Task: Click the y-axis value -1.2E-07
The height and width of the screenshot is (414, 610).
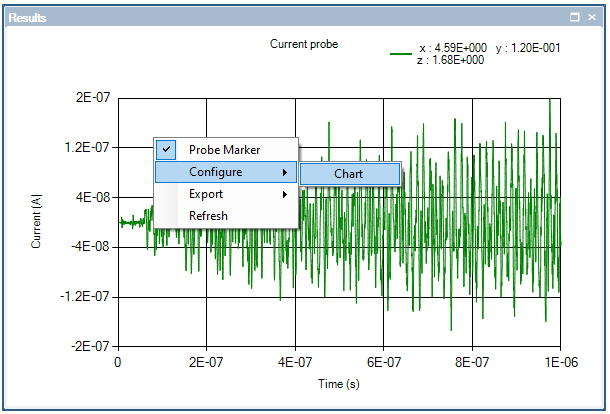Action: [85, 296]
